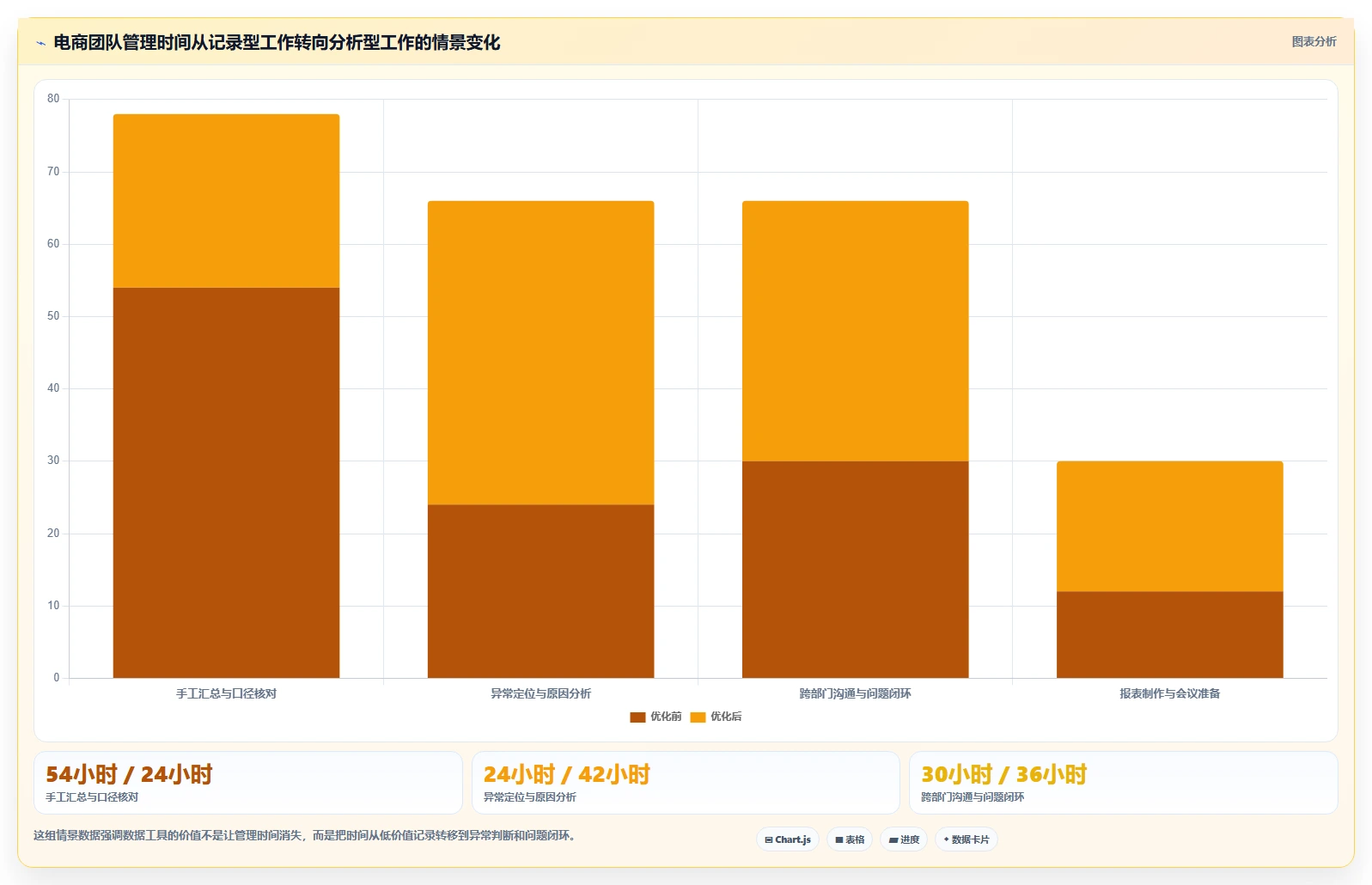
Task: Select the 进度 tag chip
Action: [x=904, y=839]
